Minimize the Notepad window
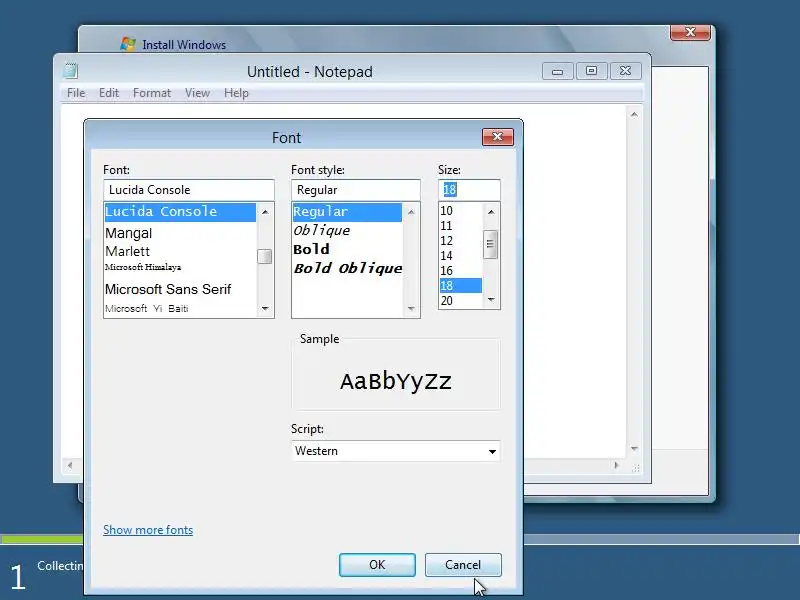This screenshot has height=600, width=800. click(x=558, y=71)
